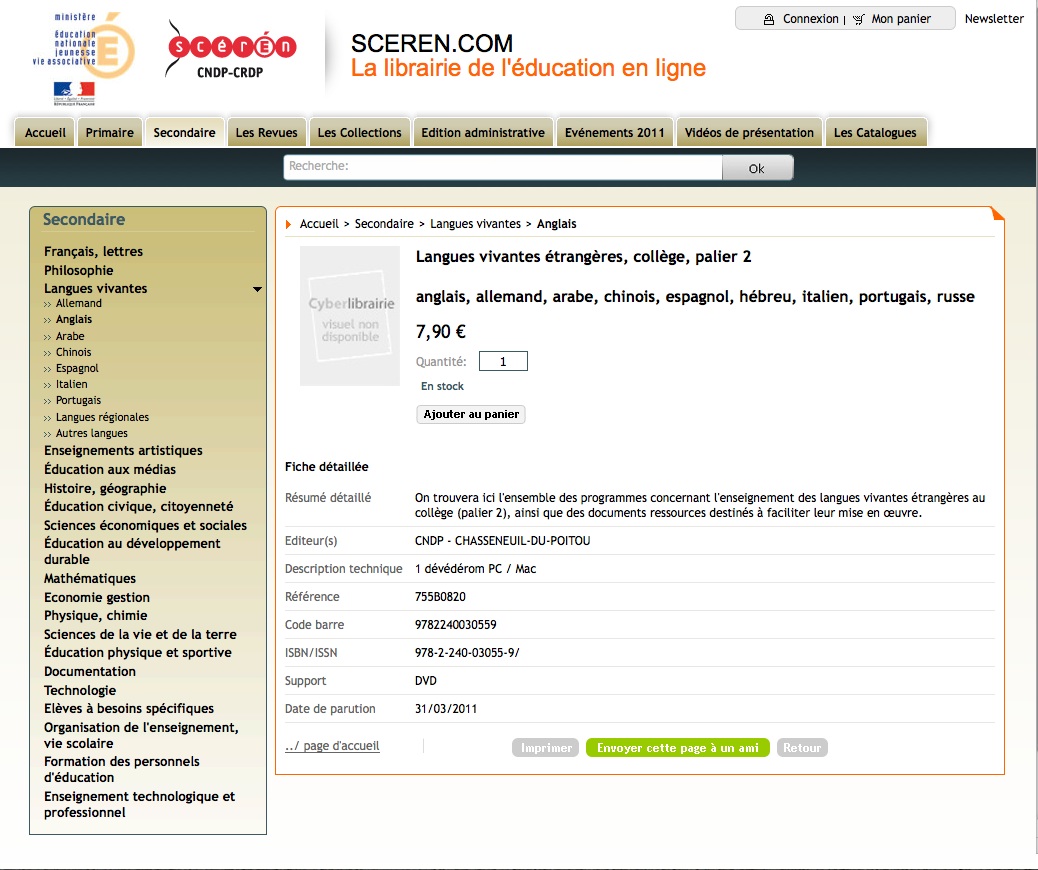Collapse the Langues vivantes submenu arrow
The width and height of the screenshot is (1038, 870).
pyautogui.click(x=258, y=289)
